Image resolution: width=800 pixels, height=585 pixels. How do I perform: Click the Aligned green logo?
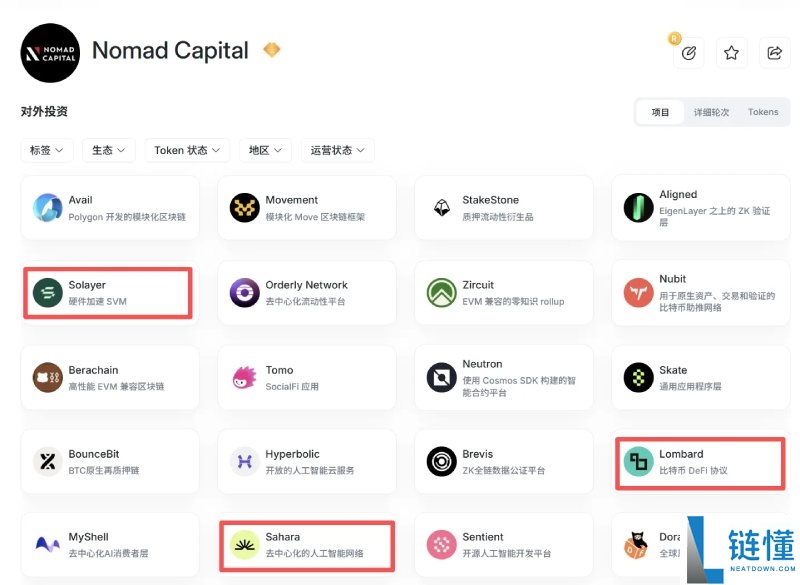tap(638, 208)
